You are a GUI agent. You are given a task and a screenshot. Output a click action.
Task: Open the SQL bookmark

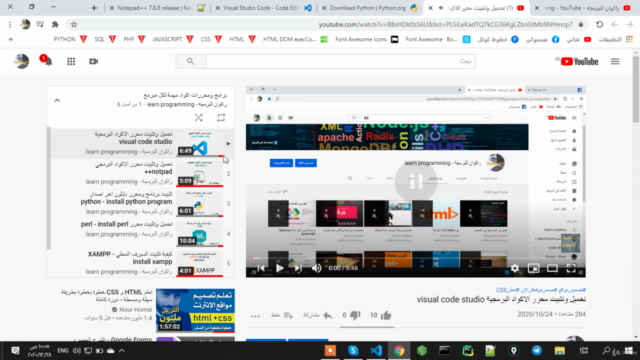105,39
